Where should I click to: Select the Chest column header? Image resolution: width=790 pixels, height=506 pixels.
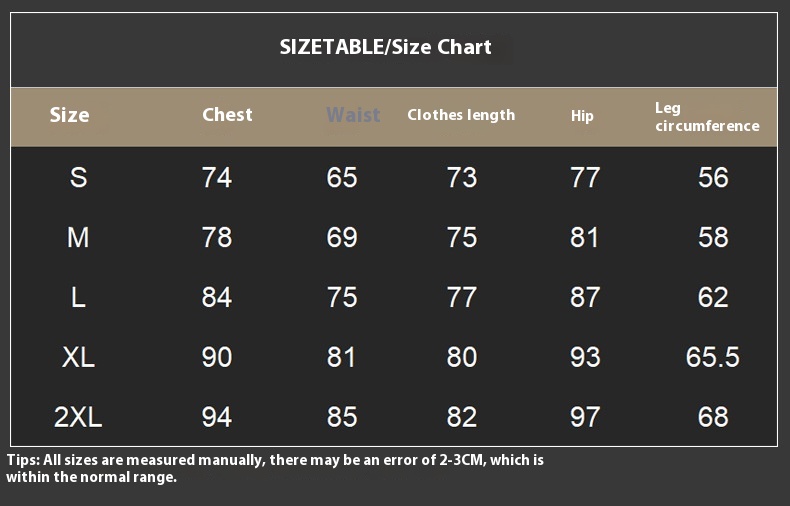(x=227, y=114)
